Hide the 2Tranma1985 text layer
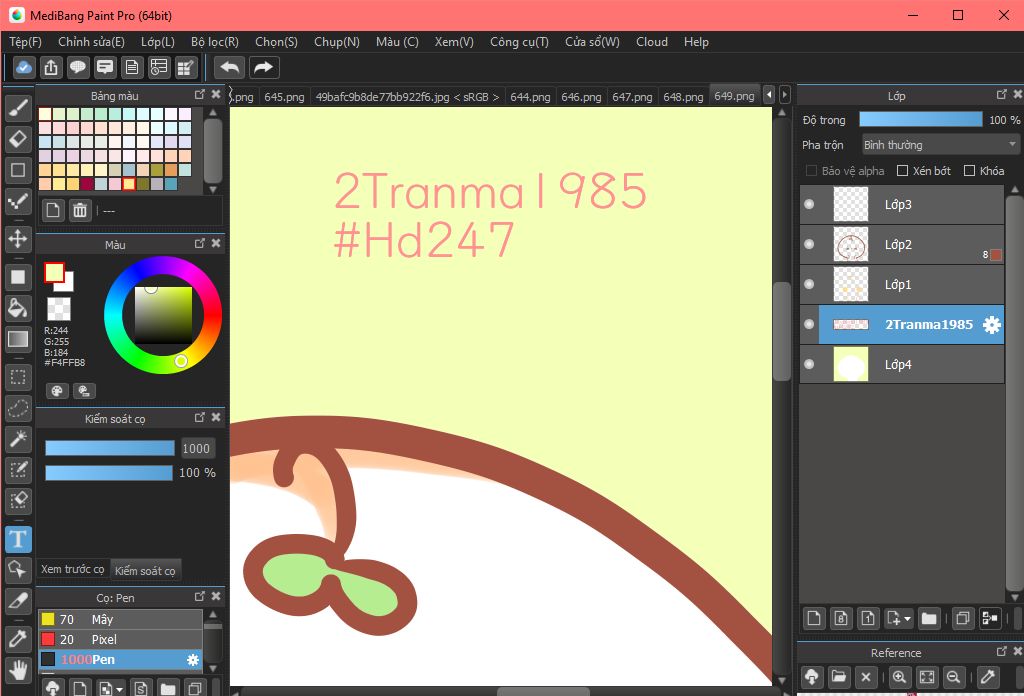 click(x=809, y=324)
